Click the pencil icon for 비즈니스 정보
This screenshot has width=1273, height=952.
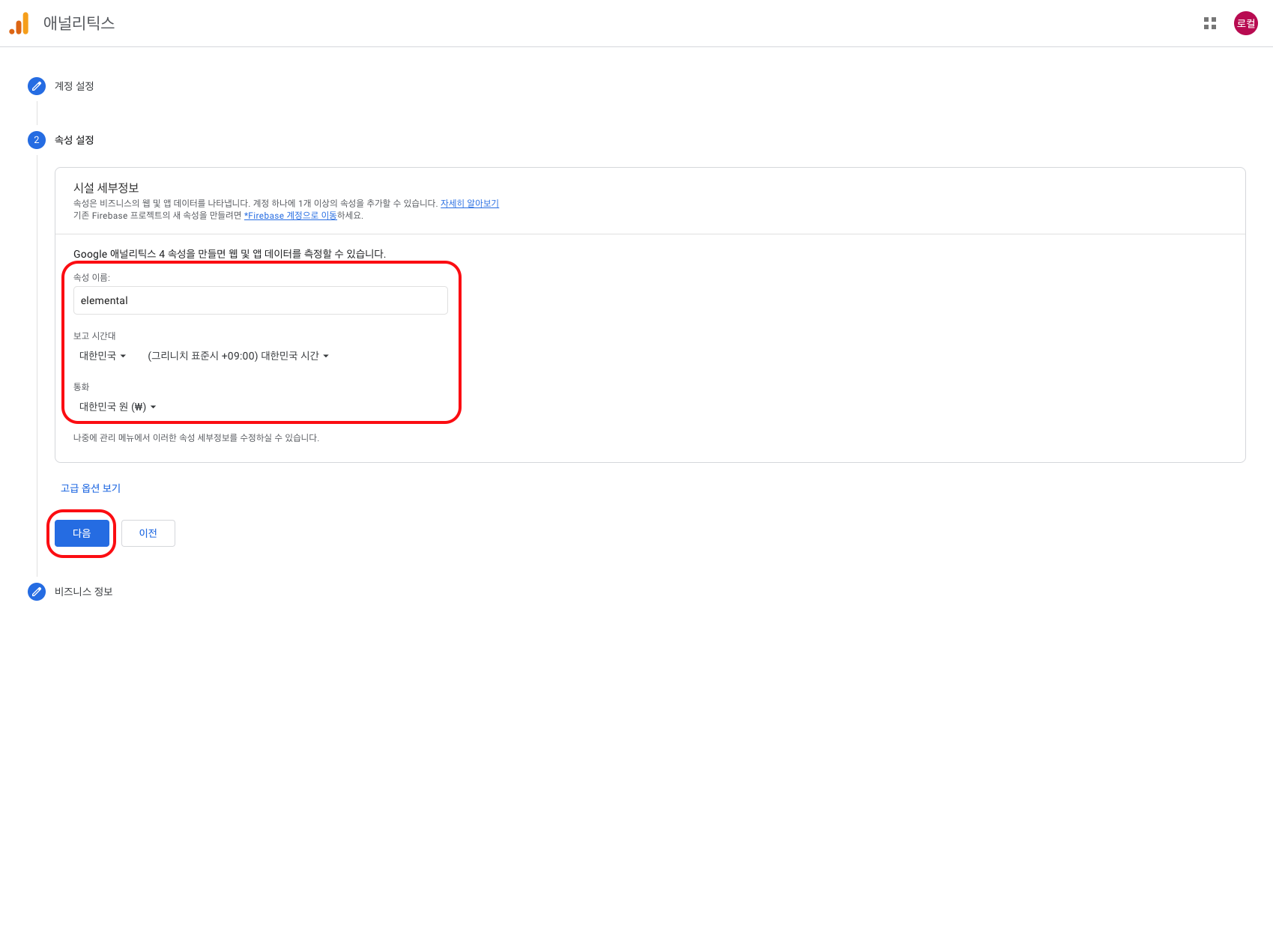37,592
